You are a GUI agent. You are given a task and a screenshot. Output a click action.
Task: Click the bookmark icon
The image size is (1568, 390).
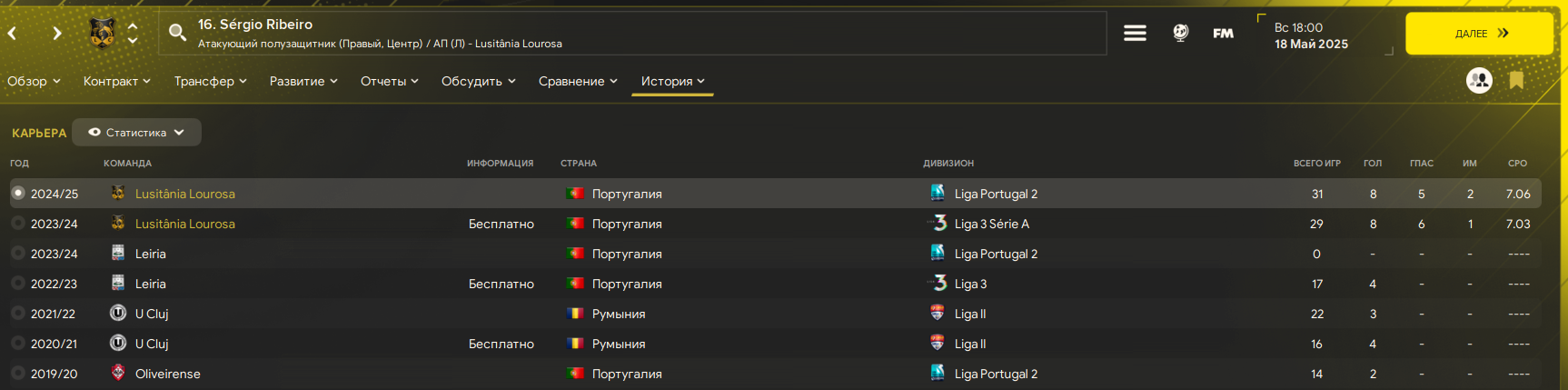point(1516,81)
